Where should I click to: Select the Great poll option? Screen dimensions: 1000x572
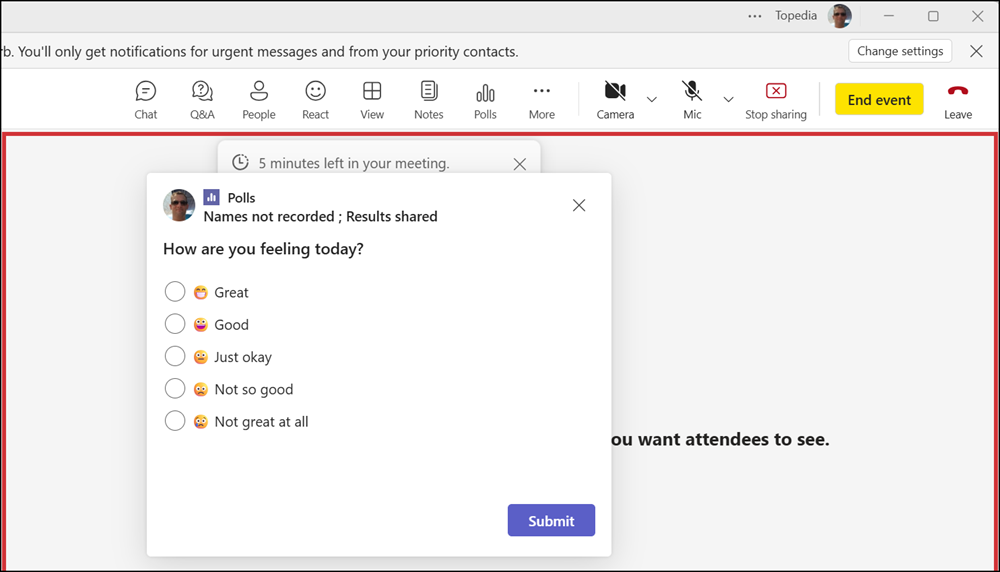tap(175, 292)
